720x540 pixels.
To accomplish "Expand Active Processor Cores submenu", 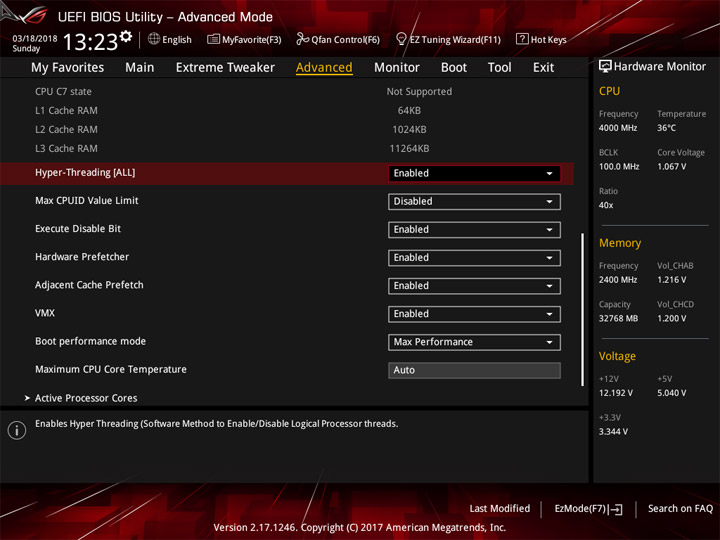I will tap(86, 398).
